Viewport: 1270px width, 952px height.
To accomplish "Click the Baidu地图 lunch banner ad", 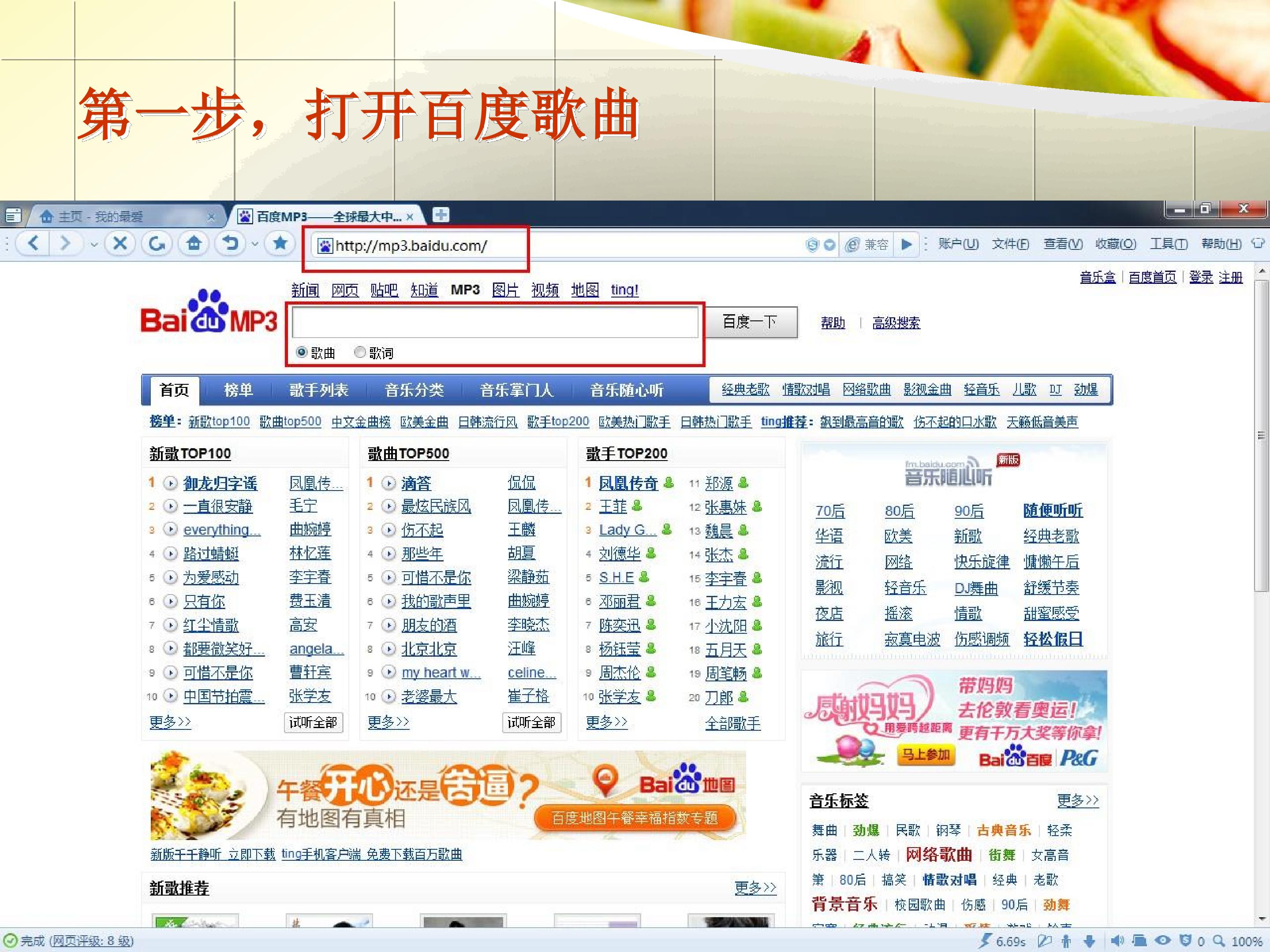I will pos(448,796).
